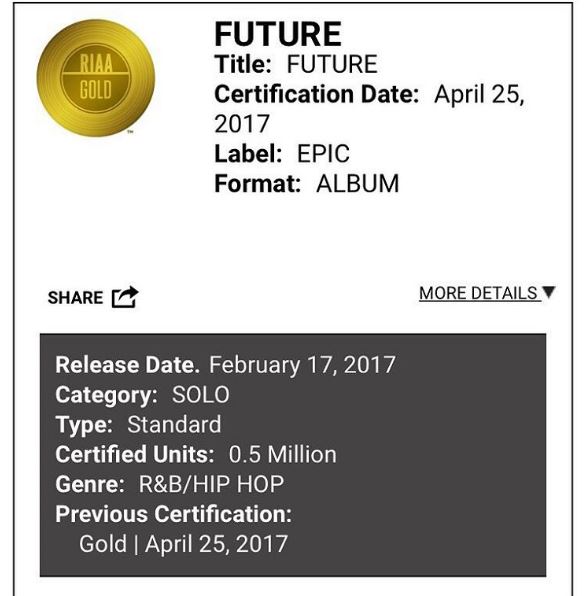Image resolution: width=587 pixels, height=596 pixels.
Task: Click the Type: Standard row
Action: [x=138, y=425]
